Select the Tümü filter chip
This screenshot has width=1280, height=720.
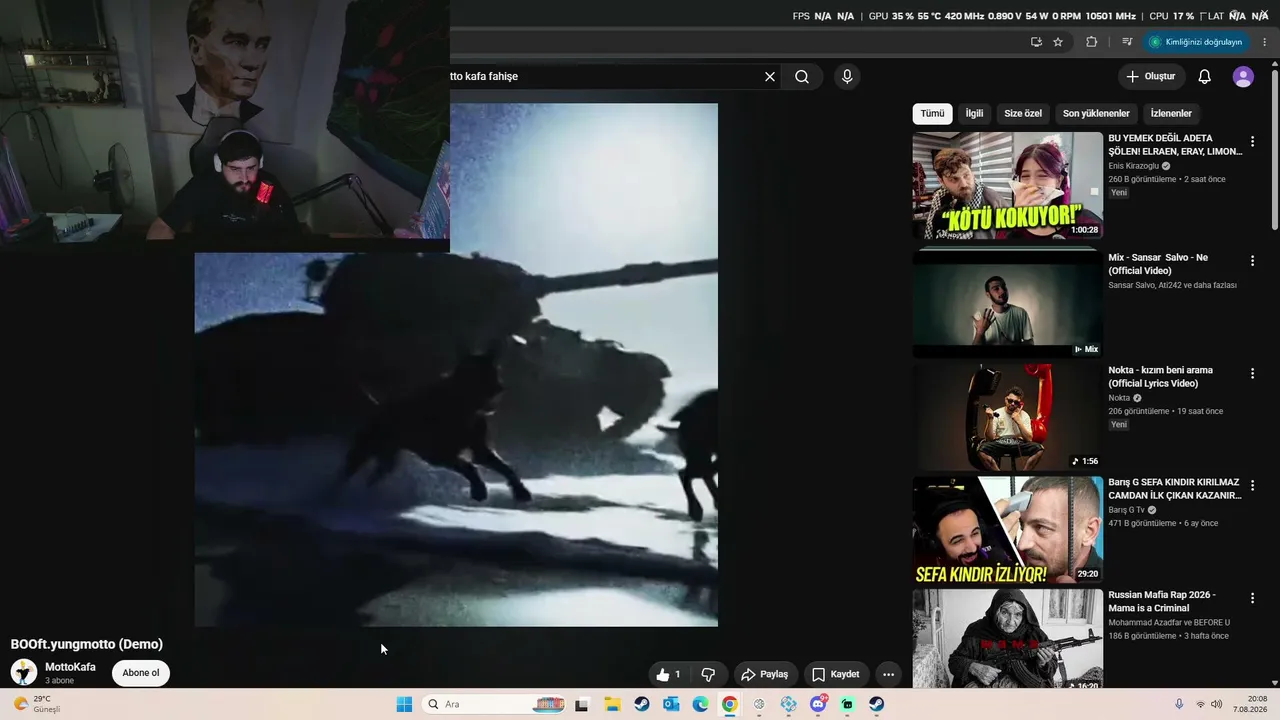[x=932, y=114]
